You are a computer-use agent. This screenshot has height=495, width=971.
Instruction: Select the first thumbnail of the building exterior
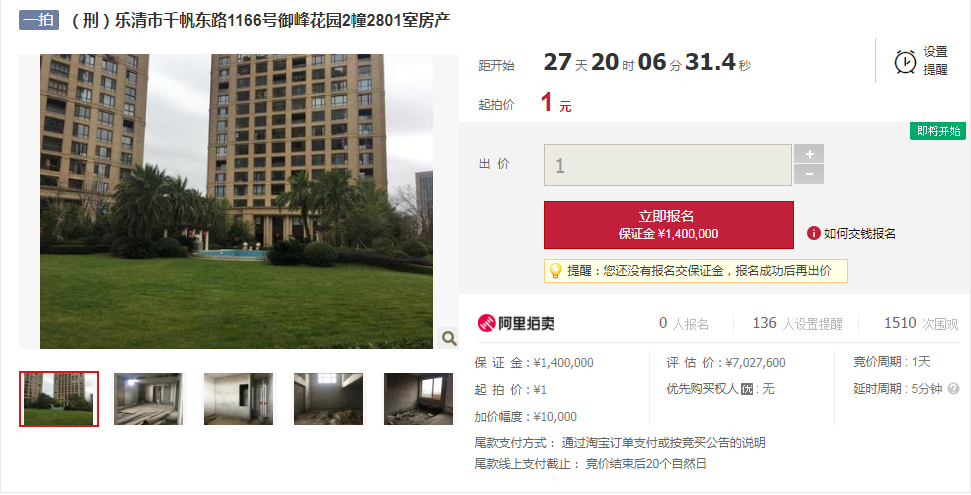click(59, 399)
